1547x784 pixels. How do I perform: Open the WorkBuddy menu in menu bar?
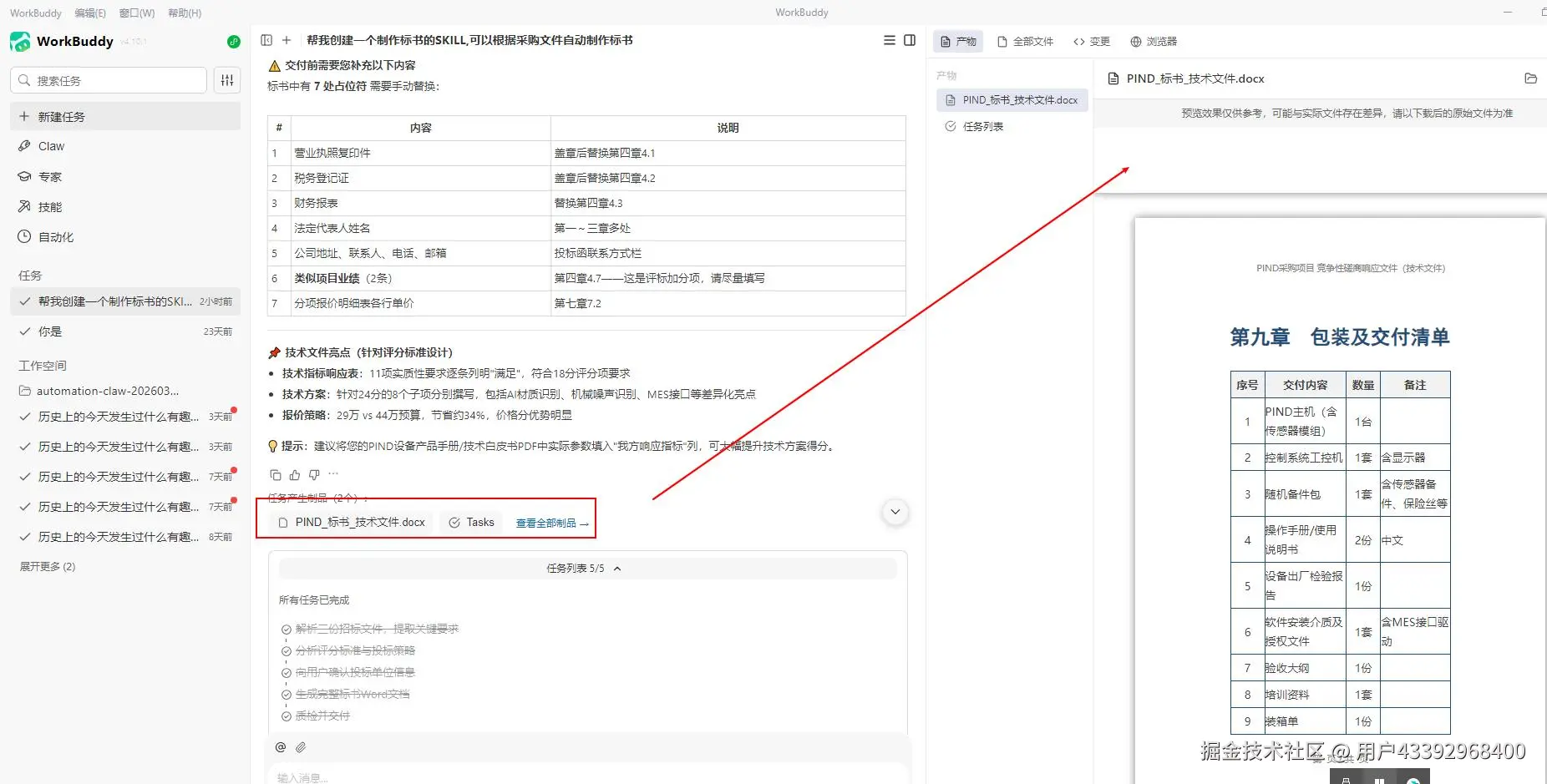coord(36,13)
